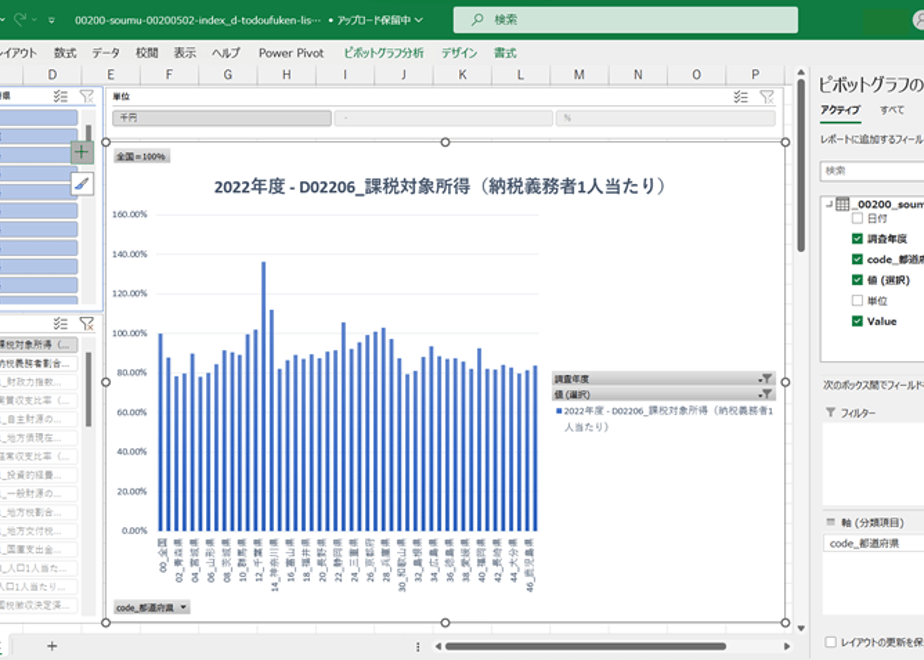The height and width of the screenshot is (660, 924).
Task: Open the chart styles paintbrush button
Action: pos(82,184)
